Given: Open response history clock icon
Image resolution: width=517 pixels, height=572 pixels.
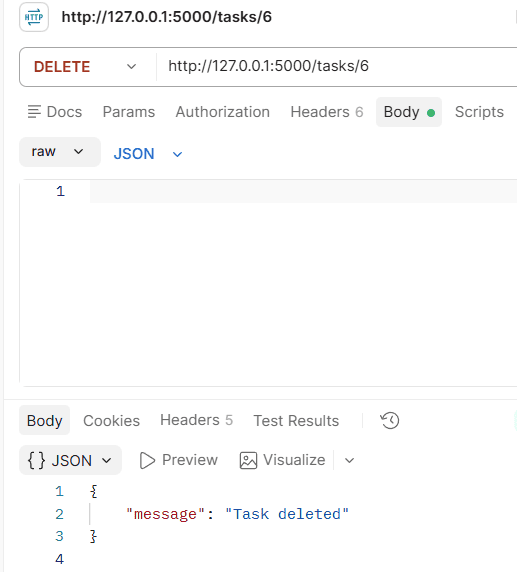Looking at the screenshot, I should click(390, 421).
